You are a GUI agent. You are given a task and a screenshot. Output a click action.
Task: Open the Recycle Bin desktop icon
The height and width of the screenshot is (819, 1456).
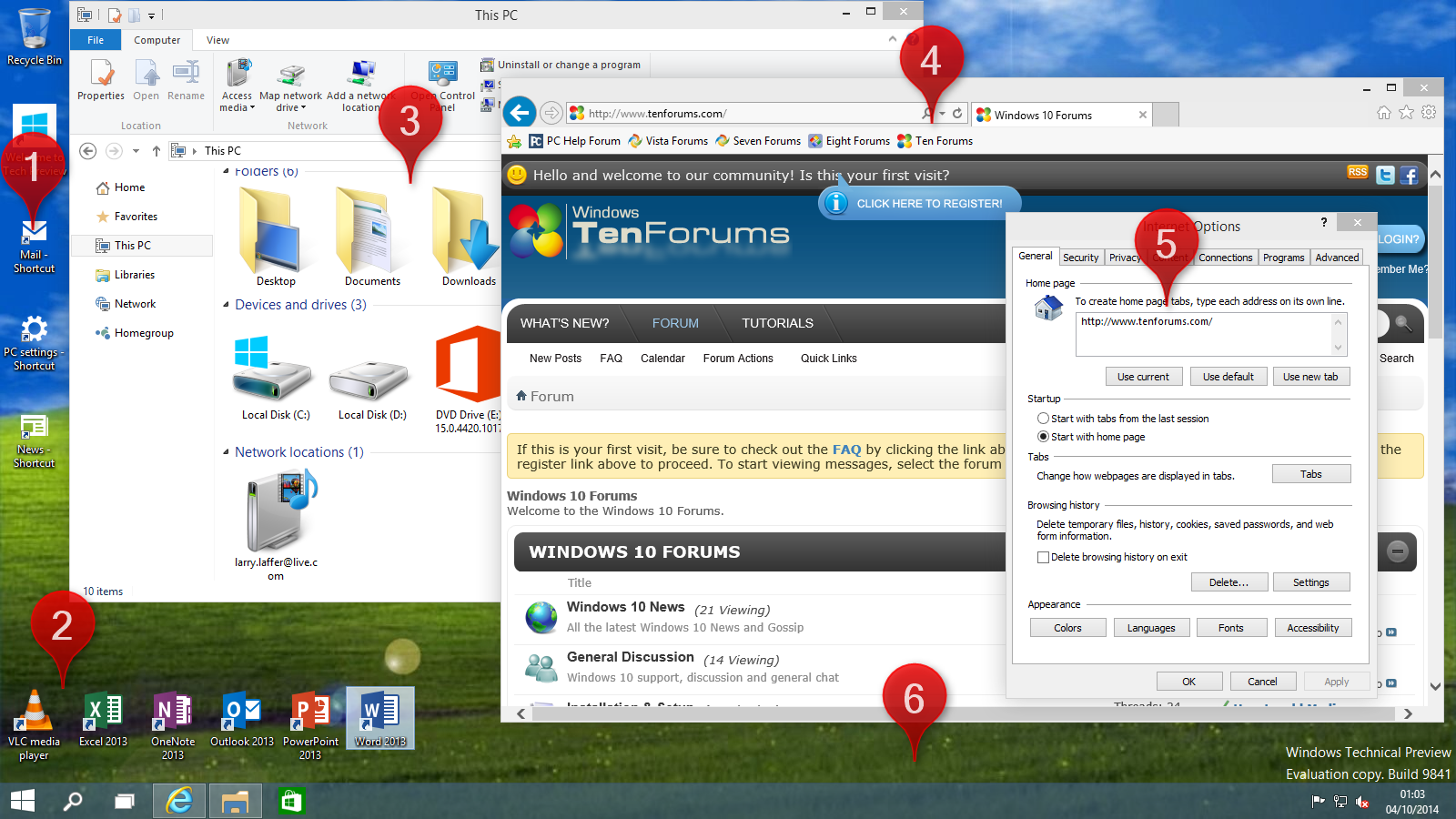coord(35,36)
